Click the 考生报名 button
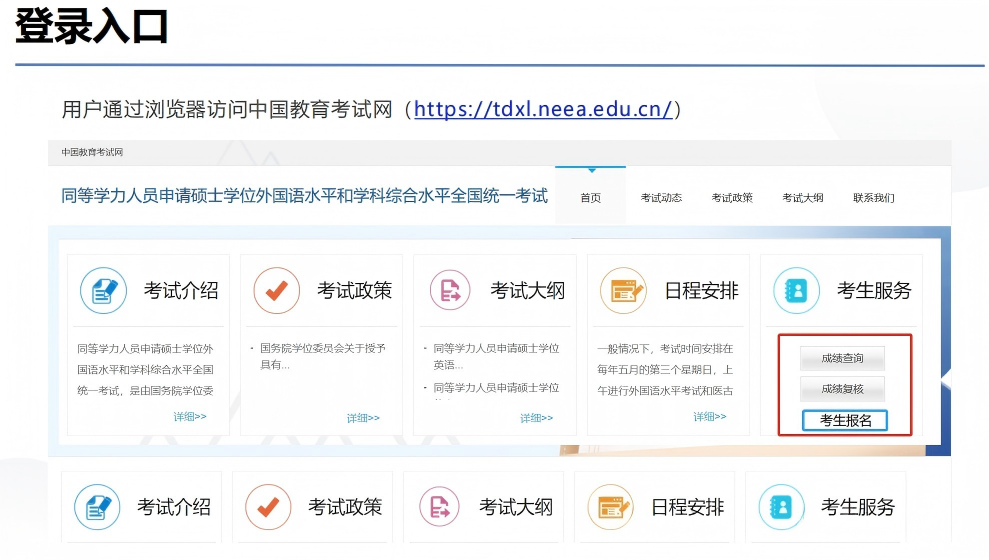This screenshot has height=560, width=989. (x=845, y=421)
